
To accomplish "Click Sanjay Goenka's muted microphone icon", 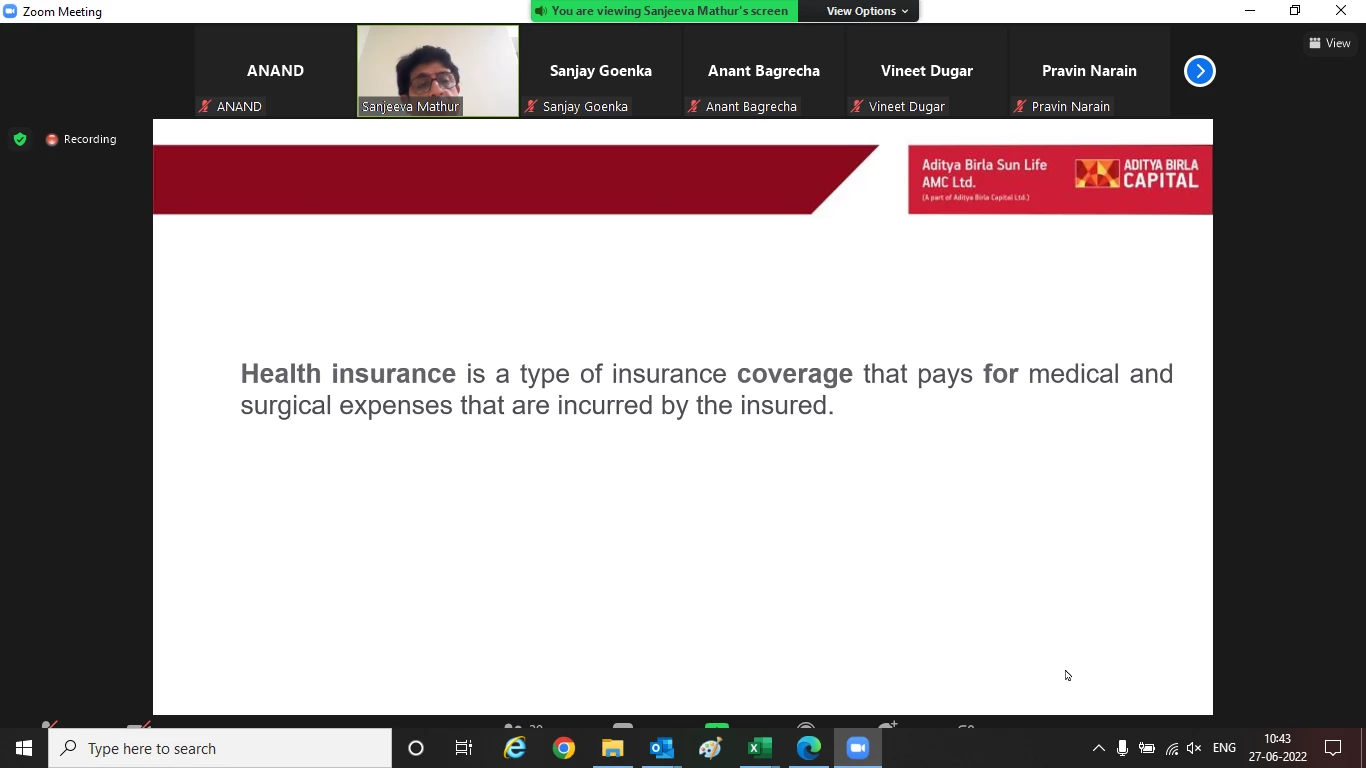I will [x=532, y=106].
